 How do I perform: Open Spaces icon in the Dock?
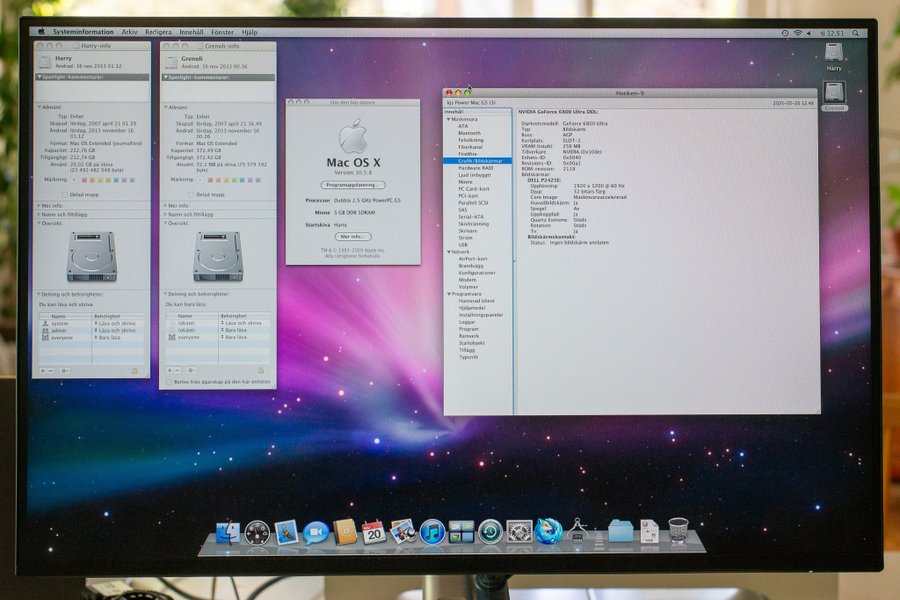coord(461,532)
